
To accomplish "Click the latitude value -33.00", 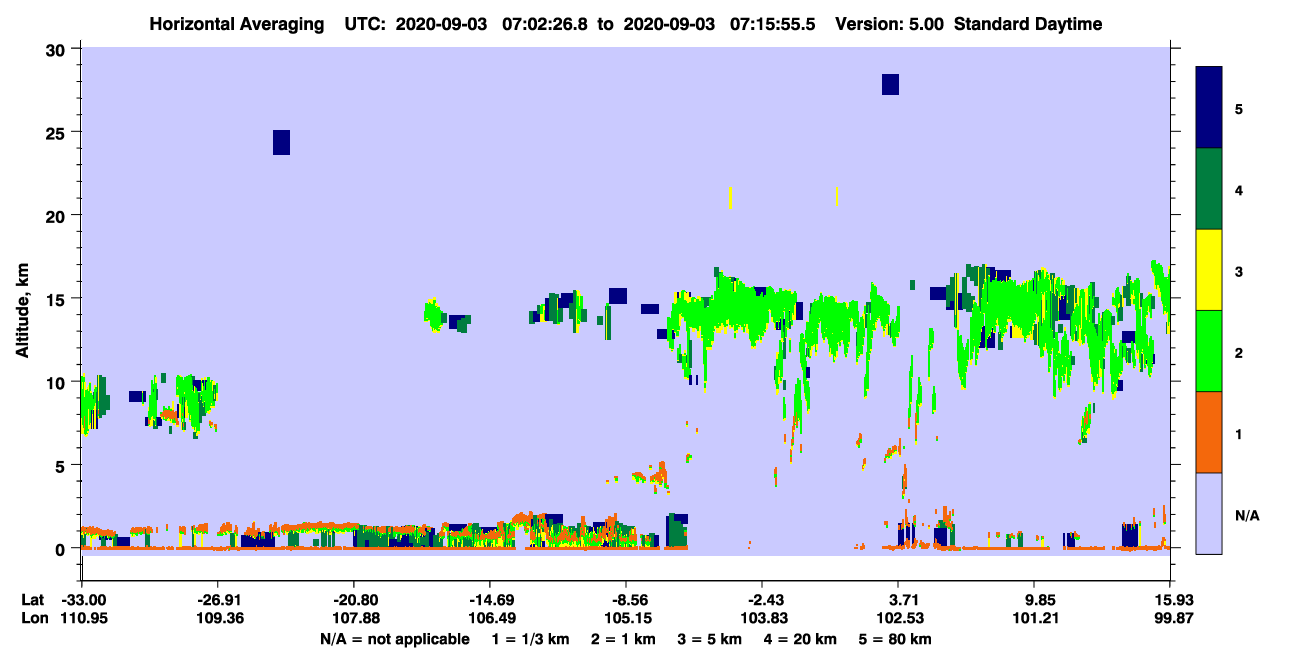I will (x=82, y=600).
